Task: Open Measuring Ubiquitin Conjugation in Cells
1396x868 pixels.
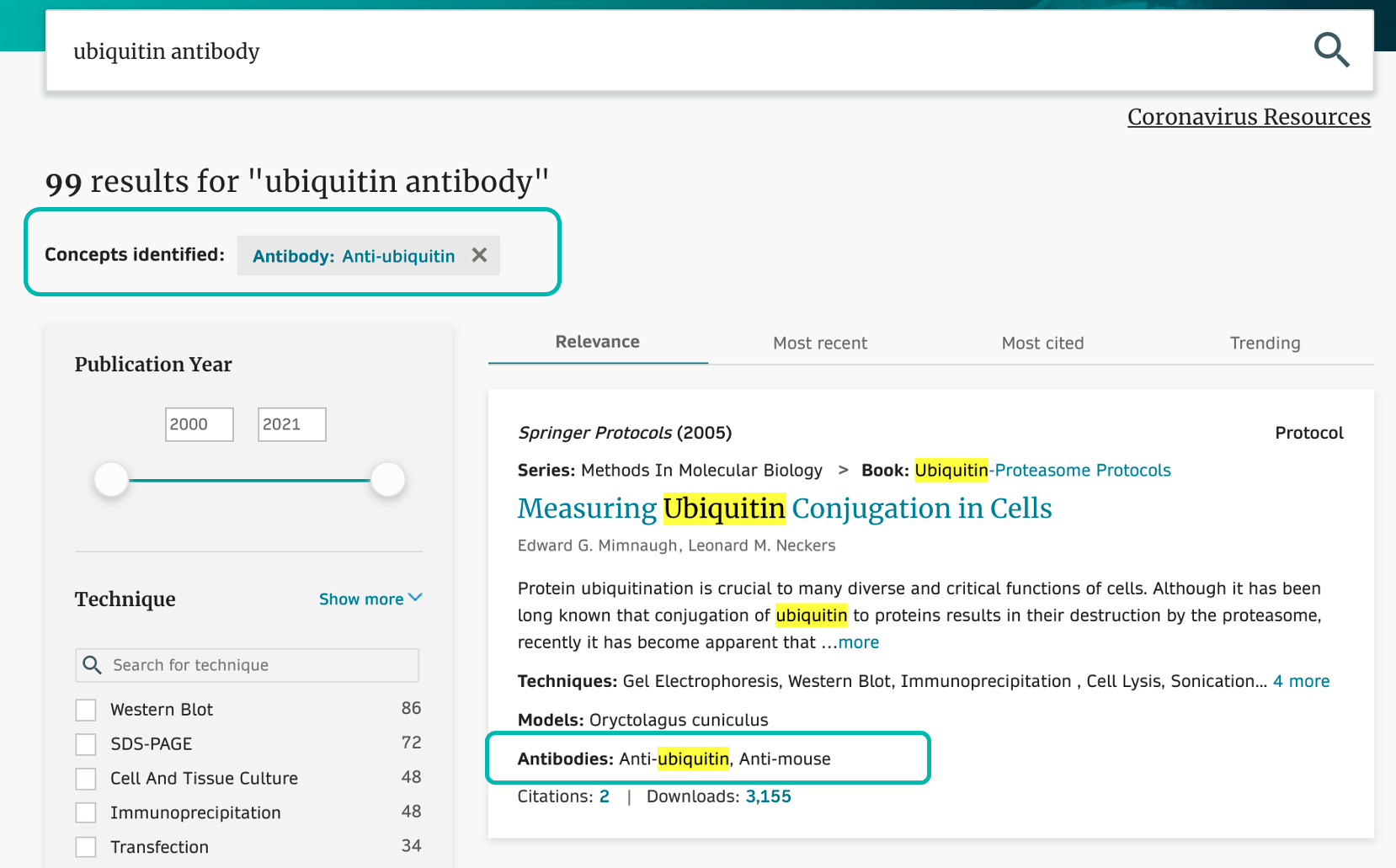Action: coord(784,509)
